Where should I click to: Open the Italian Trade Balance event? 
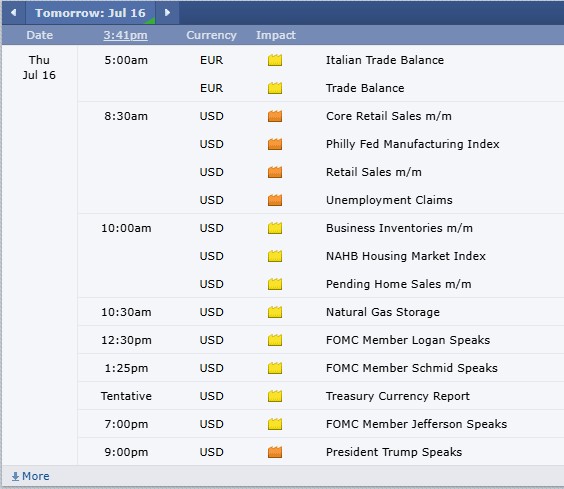385,60
